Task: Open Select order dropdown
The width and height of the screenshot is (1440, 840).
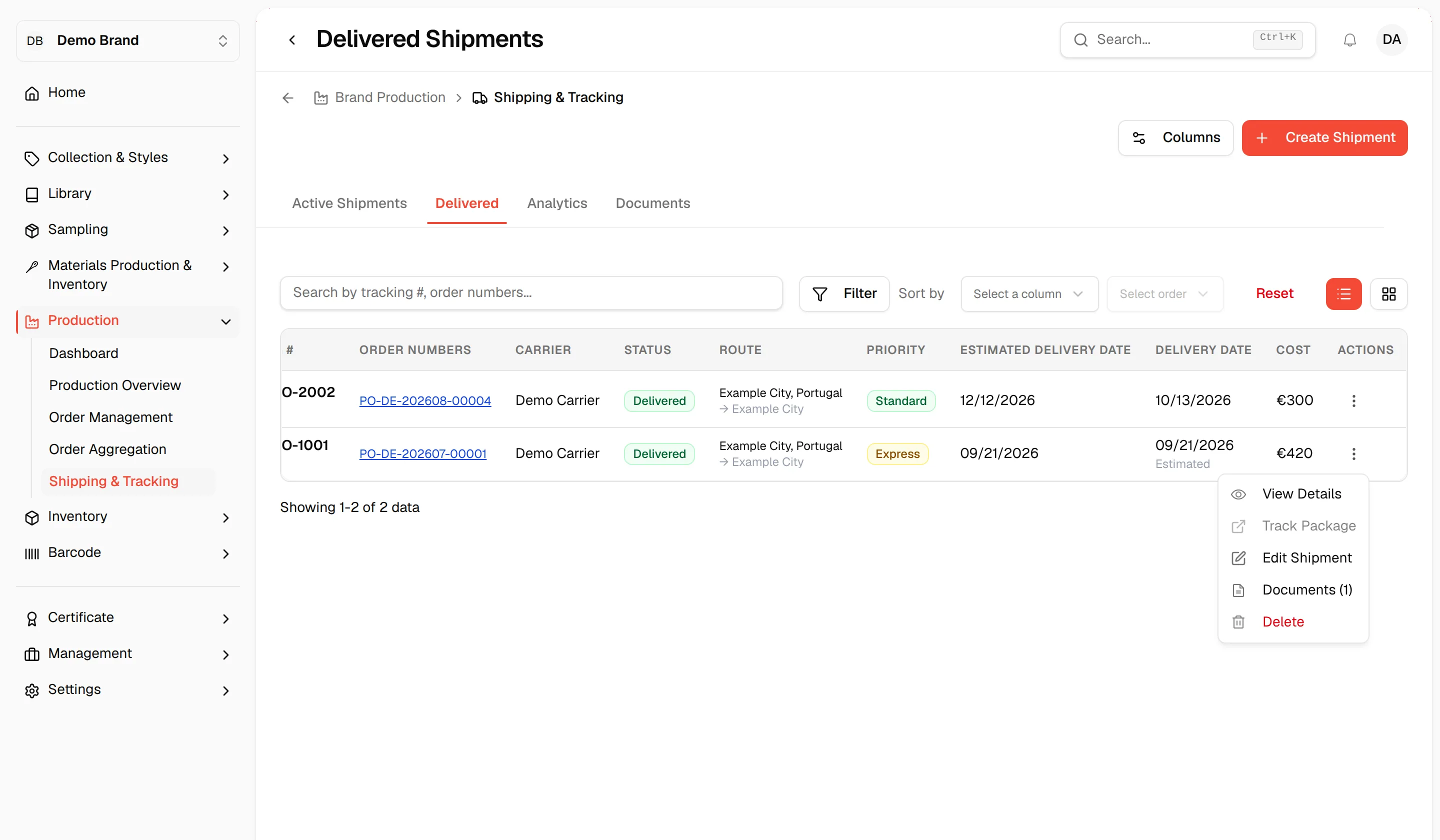Action: tap(1164, 293)
